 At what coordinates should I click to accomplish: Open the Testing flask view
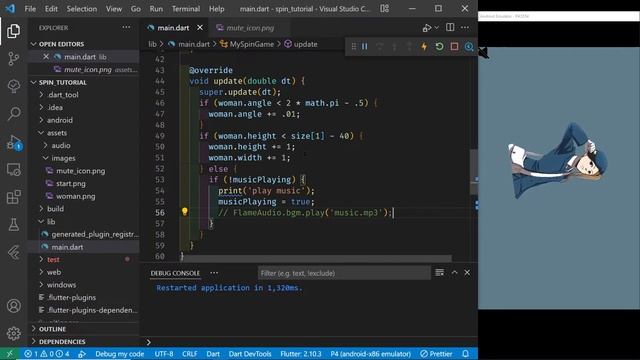(x=13, y=224)
